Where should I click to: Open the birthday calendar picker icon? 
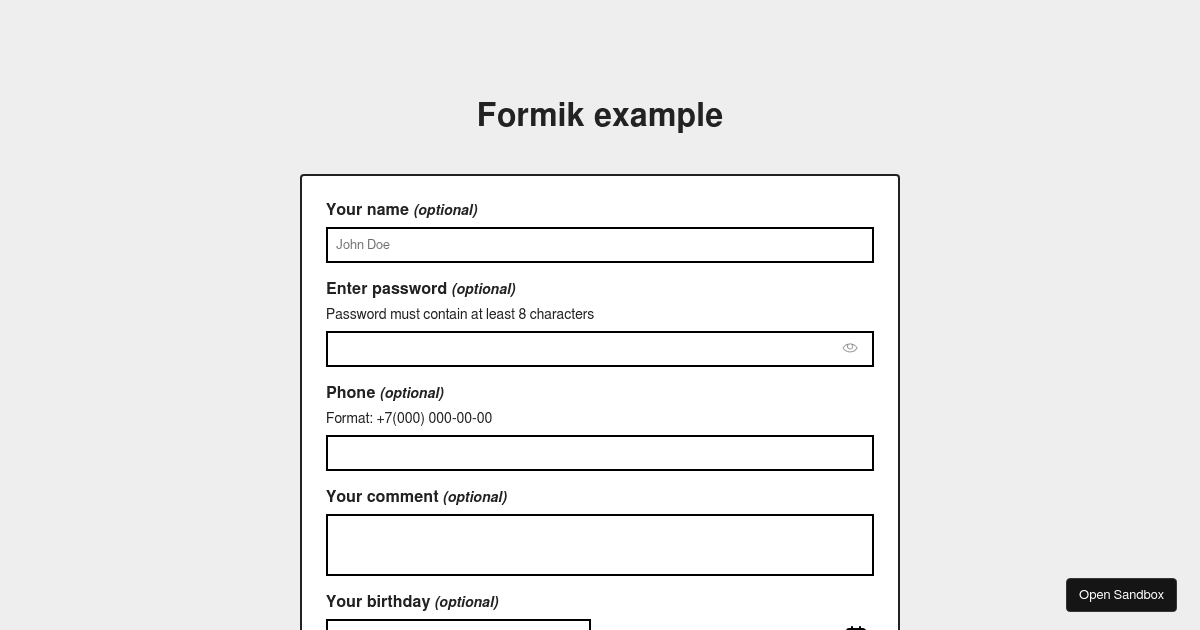[x=856, y=626]
